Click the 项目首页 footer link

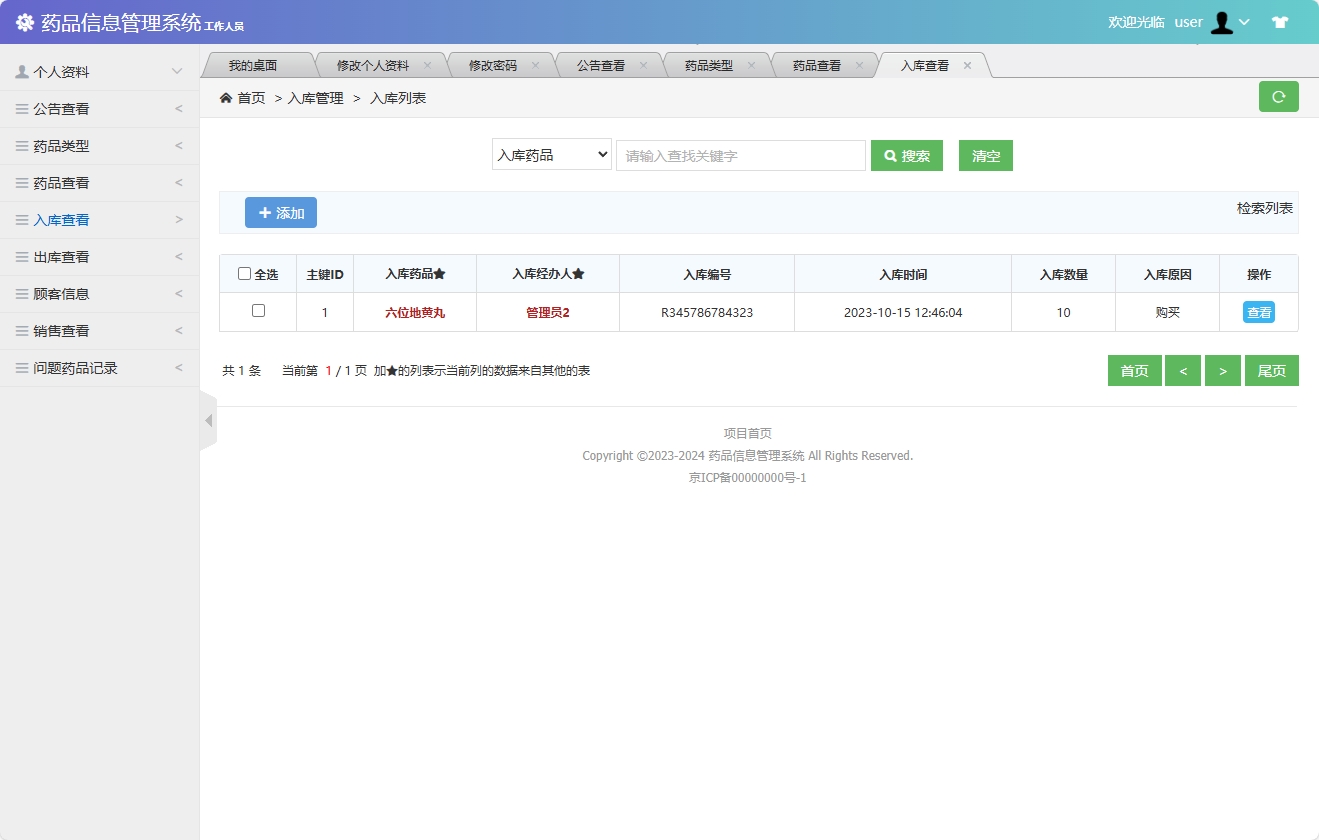pyautogui.click(x=746, y=432)
